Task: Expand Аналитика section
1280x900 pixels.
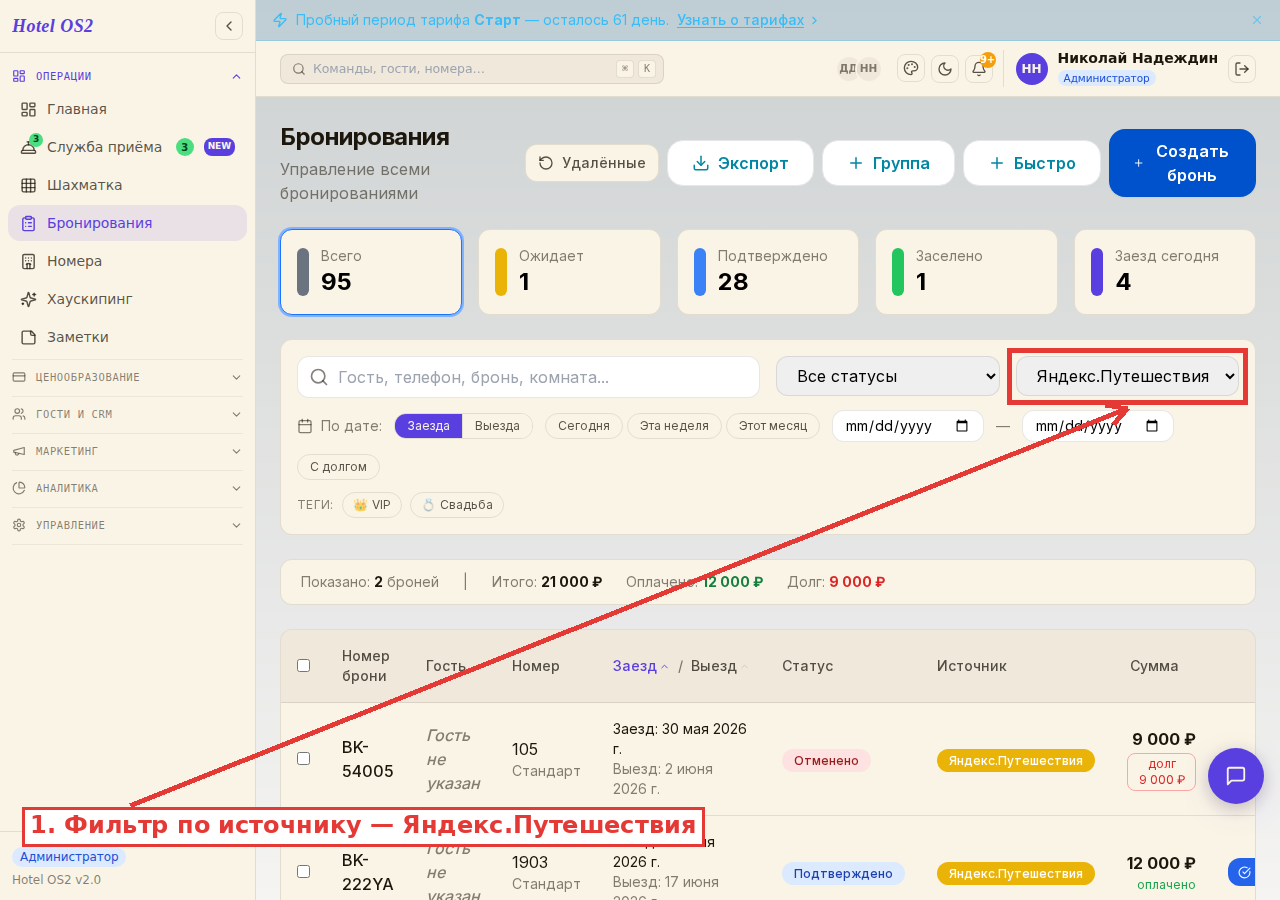Action: click(x=128, y=488)
